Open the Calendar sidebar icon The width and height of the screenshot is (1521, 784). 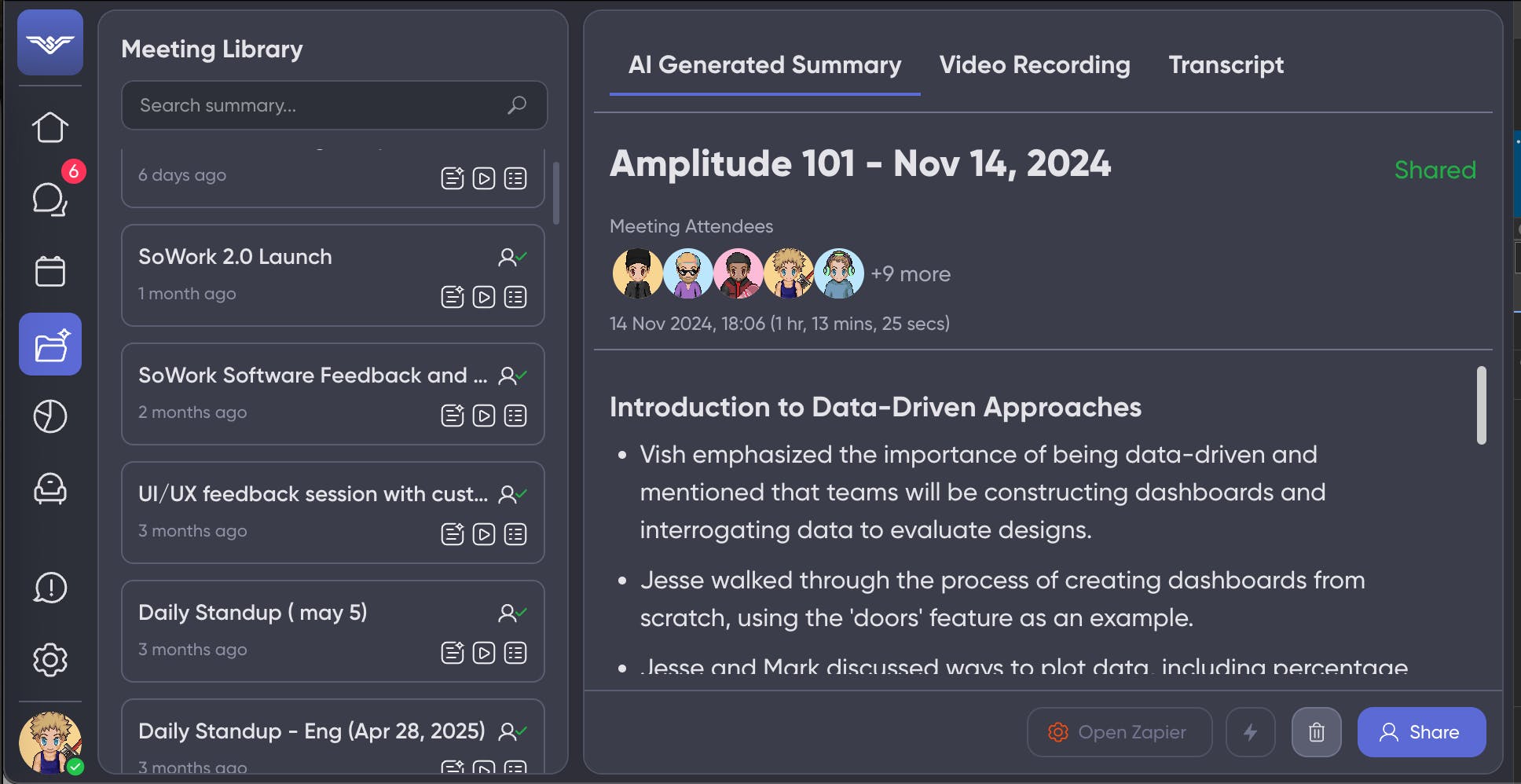50,271
